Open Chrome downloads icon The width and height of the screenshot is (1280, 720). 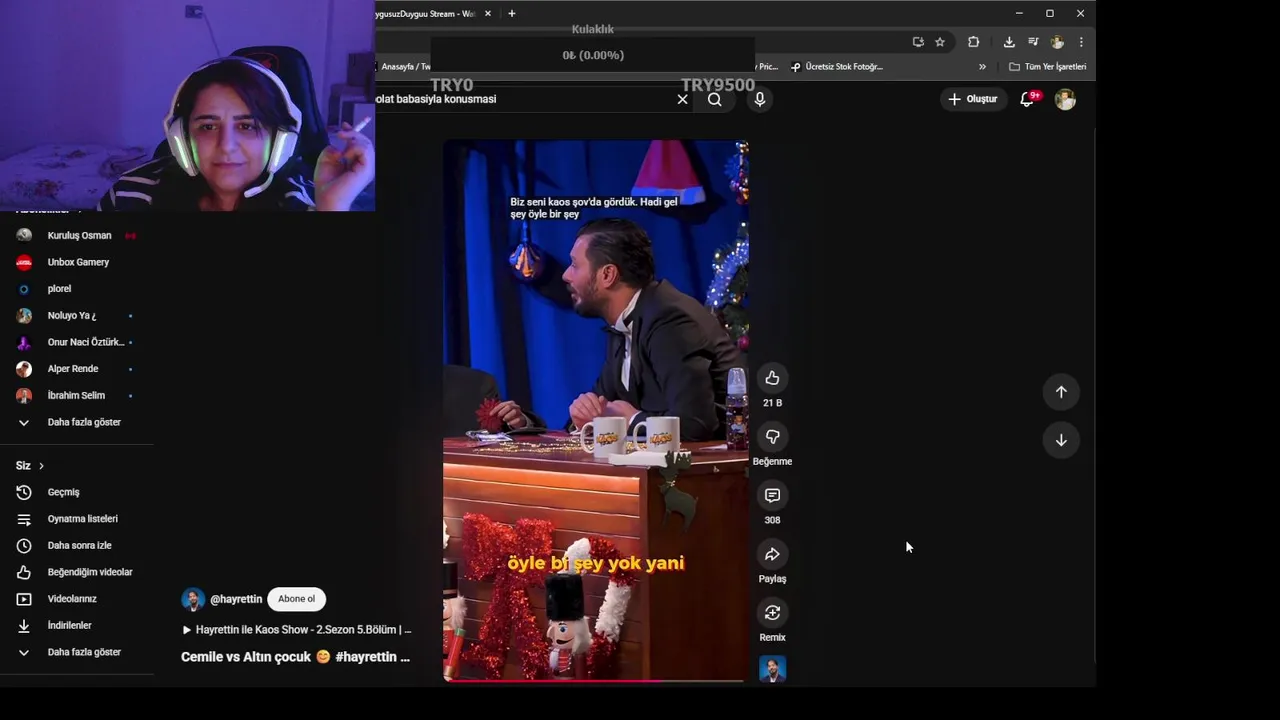(1009, 42)
